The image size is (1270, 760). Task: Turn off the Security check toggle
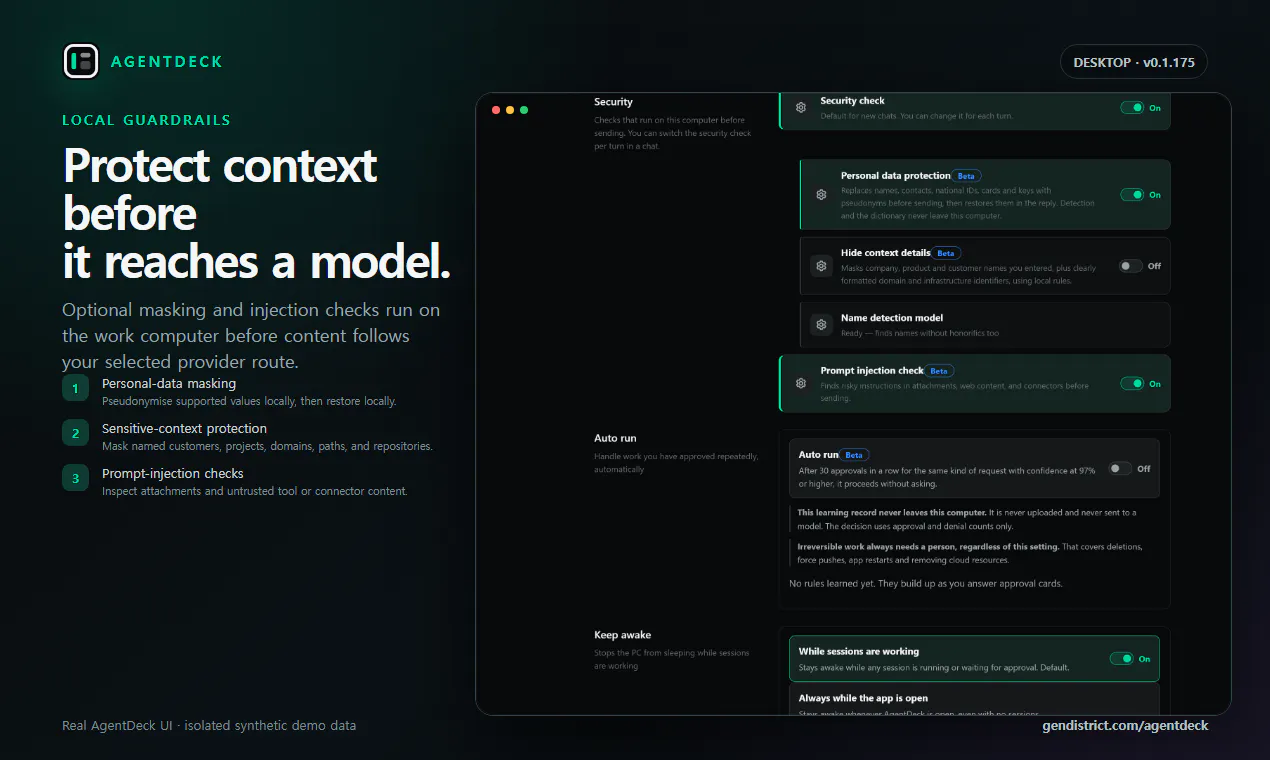pyautogui.click(x=1132, y=108)
